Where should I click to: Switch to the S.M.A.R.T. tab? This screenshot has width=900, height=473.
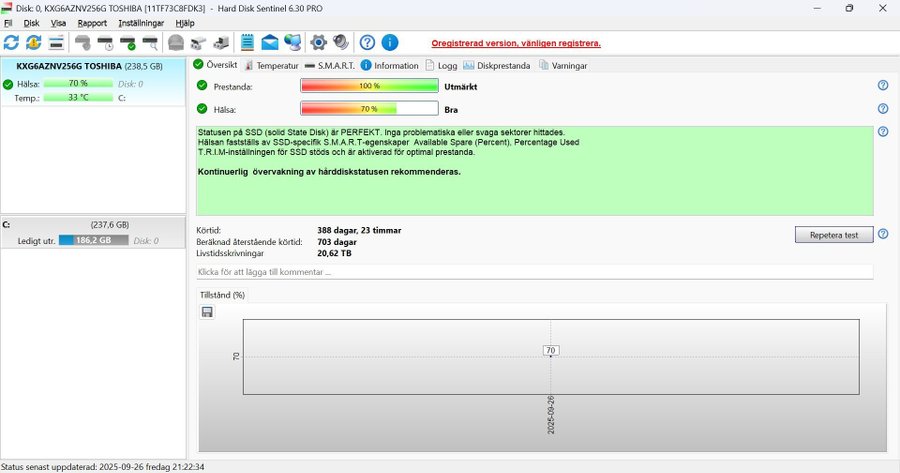(330, 65)
